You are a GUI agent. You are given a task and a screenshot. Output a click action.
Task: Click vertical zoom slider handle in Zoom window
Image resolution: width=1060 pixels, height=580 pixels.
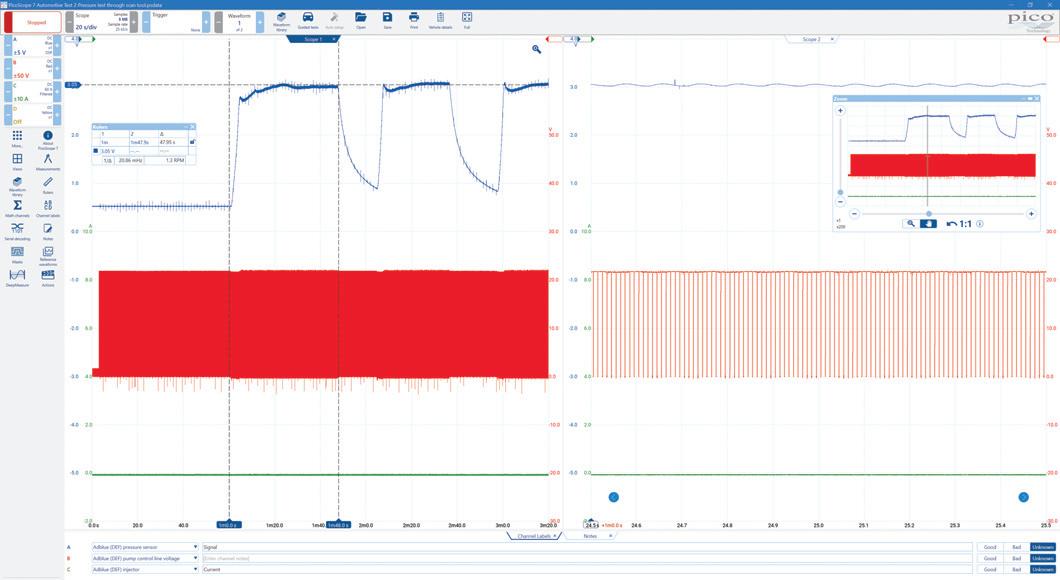pos(840,193)
